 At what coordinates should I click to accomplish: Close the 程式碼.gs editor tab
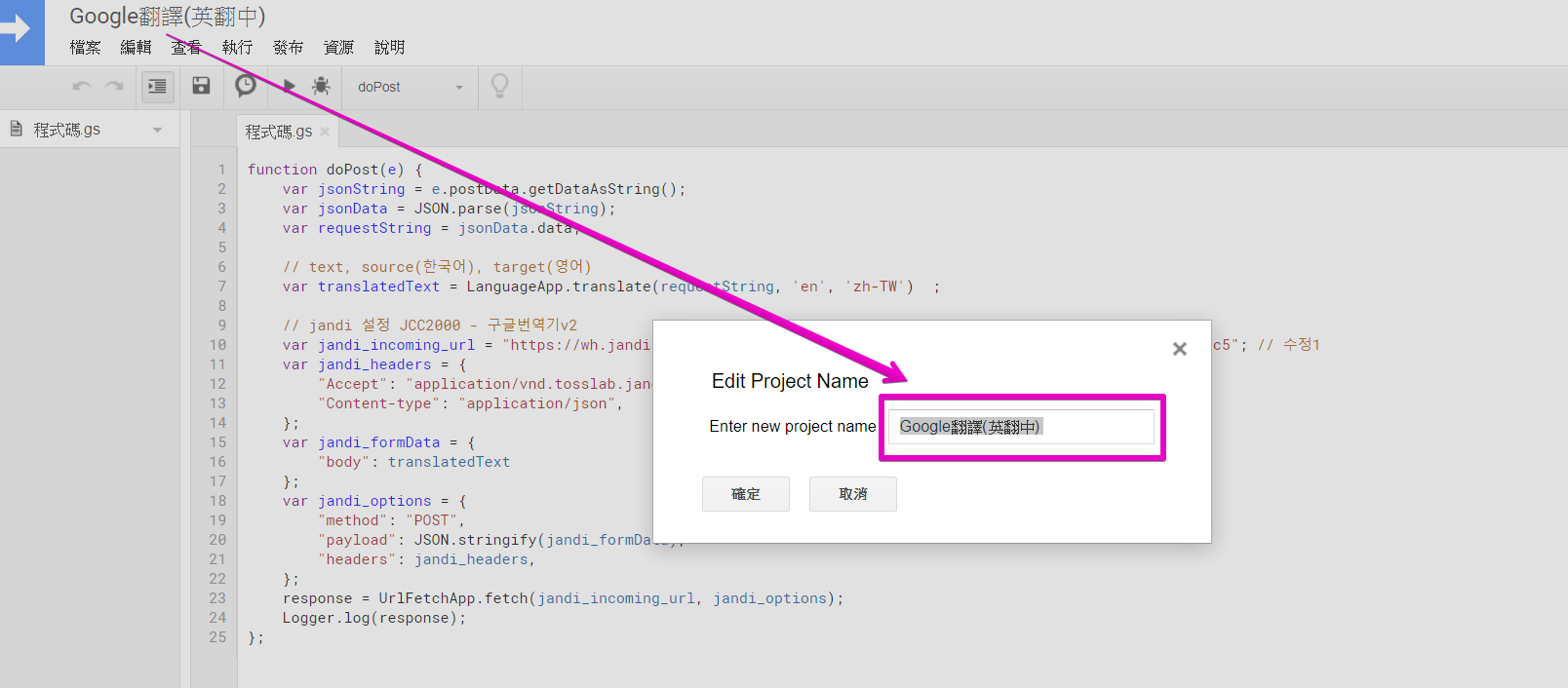click(325, 132)
